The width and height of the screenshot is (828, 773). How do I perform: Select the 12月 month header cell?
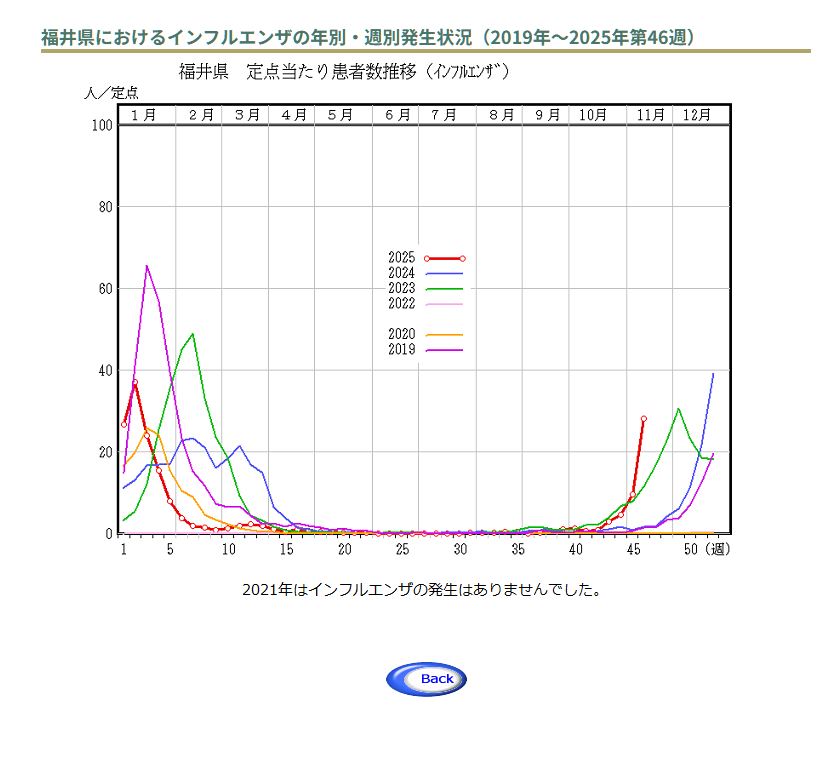[x=697, y=115]
